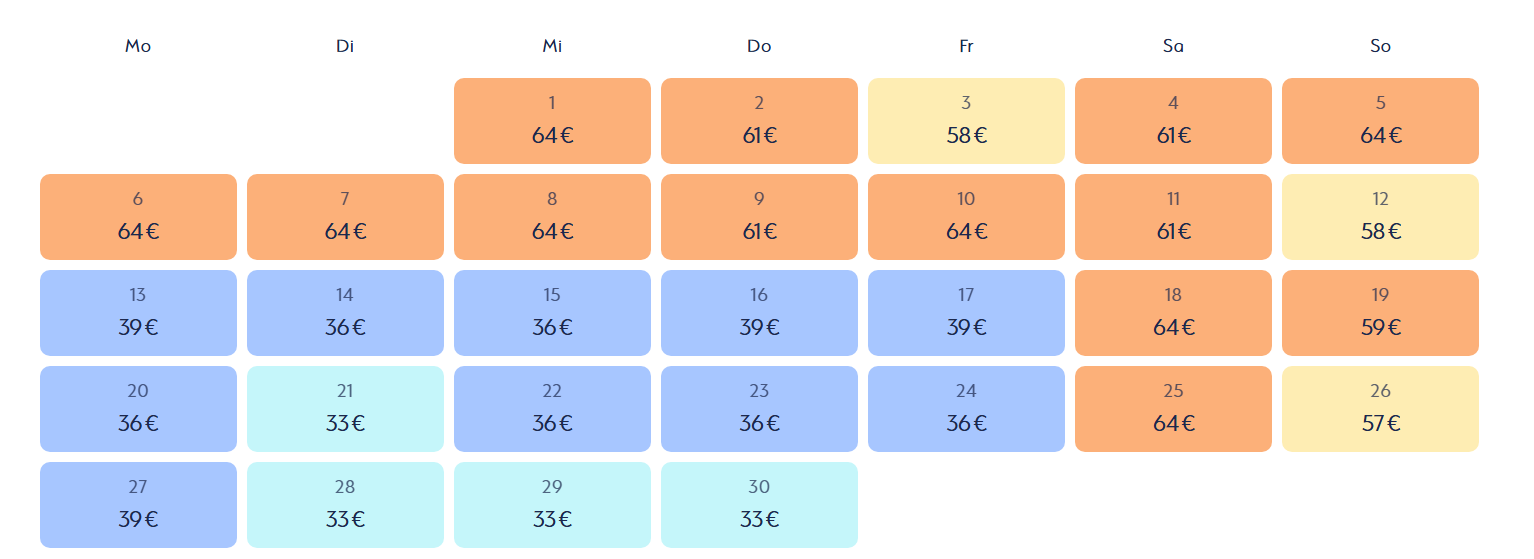The height and width of the screenshot is (559, 1534).
Task: Choose Friday the 3rd for 58 €
Action: [966, 121]
